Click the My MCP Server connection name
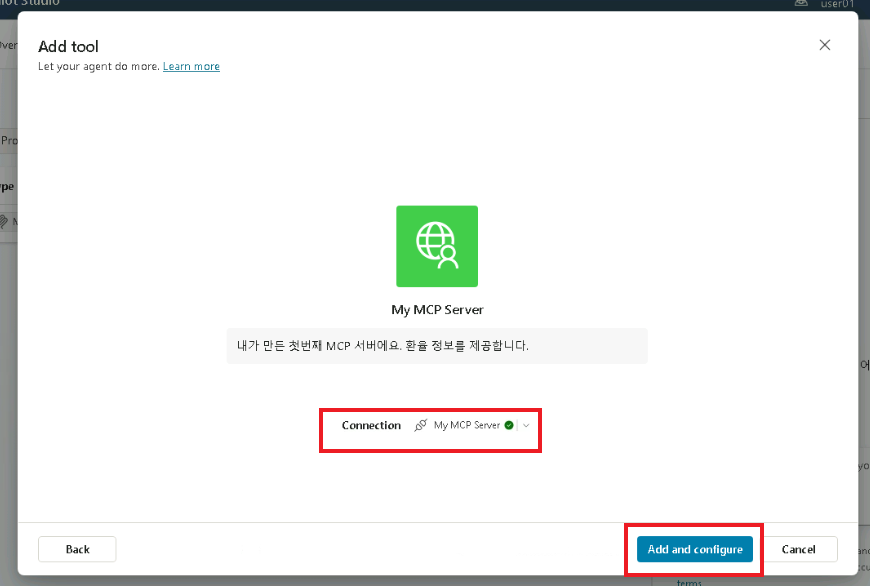870x586 pixels. tap(467, 426)
